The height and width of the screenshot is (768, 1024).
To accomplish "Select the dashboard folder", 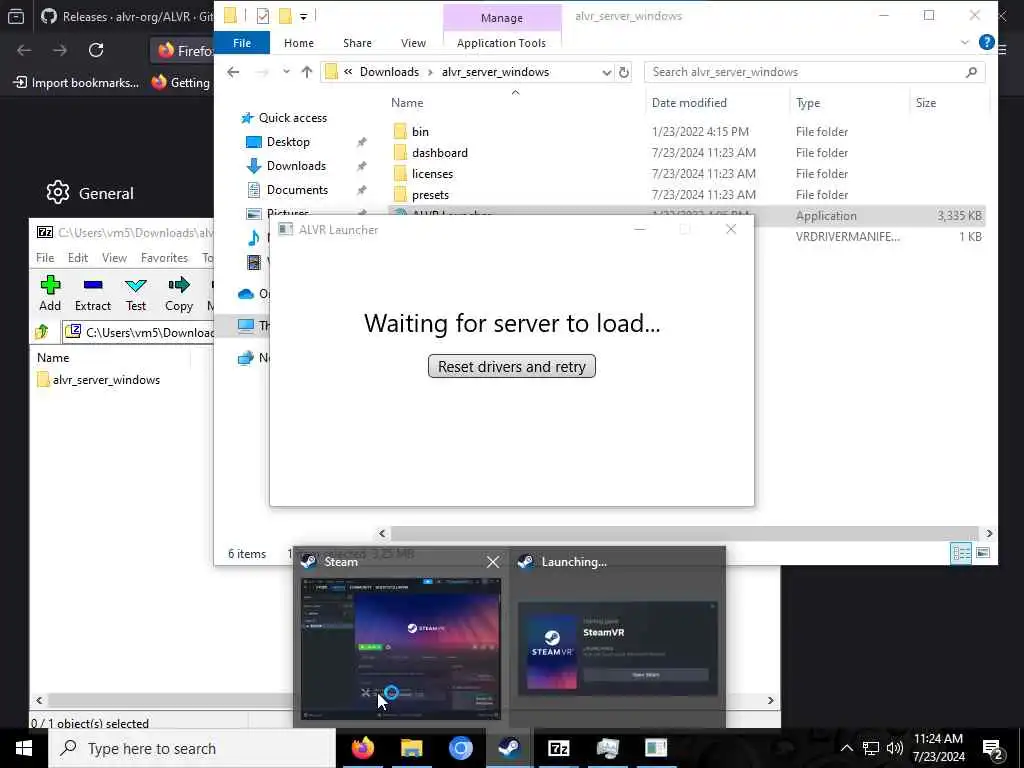I will click(x=440, y=153).
